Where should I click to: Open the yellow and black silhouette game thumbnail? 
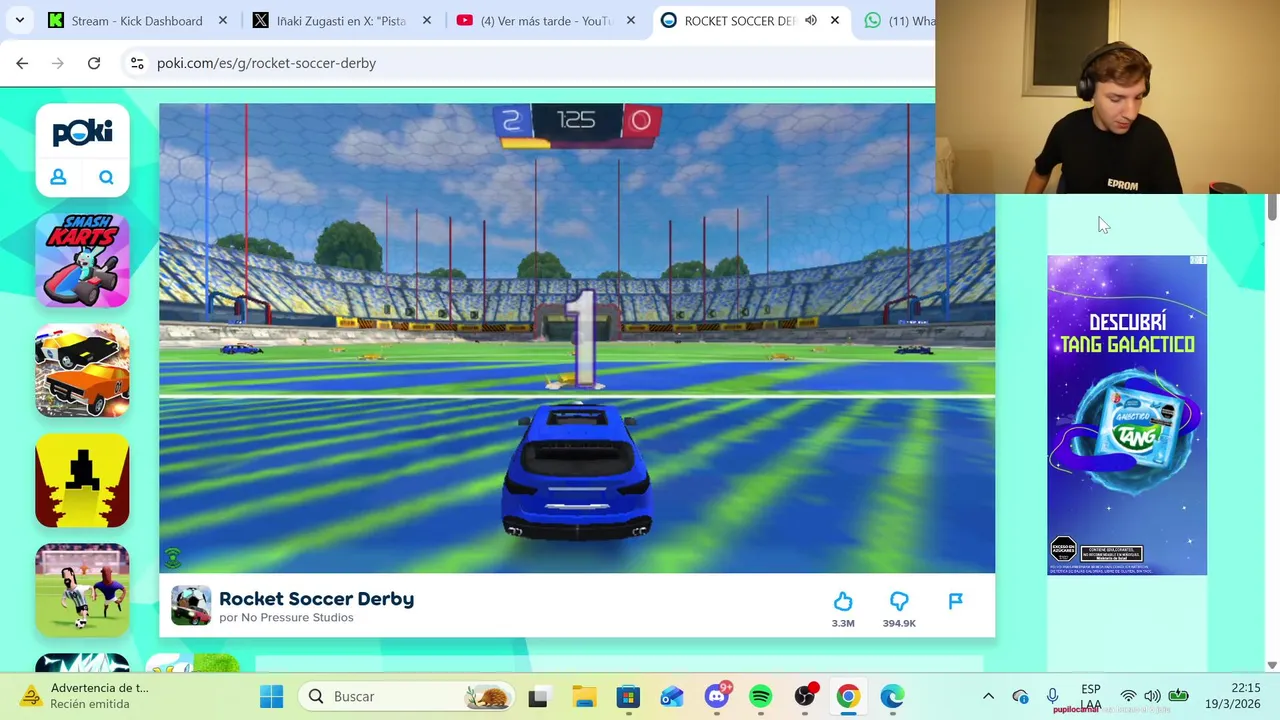point(82,480)
